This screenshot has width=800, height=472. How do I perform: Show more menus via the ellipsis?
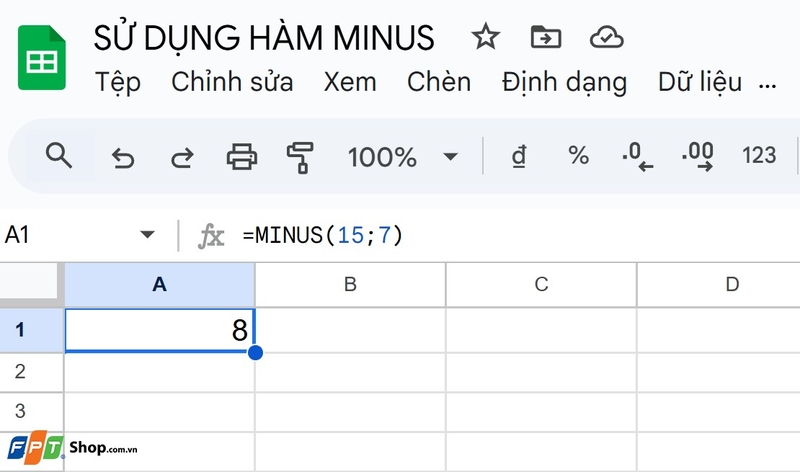767,87
